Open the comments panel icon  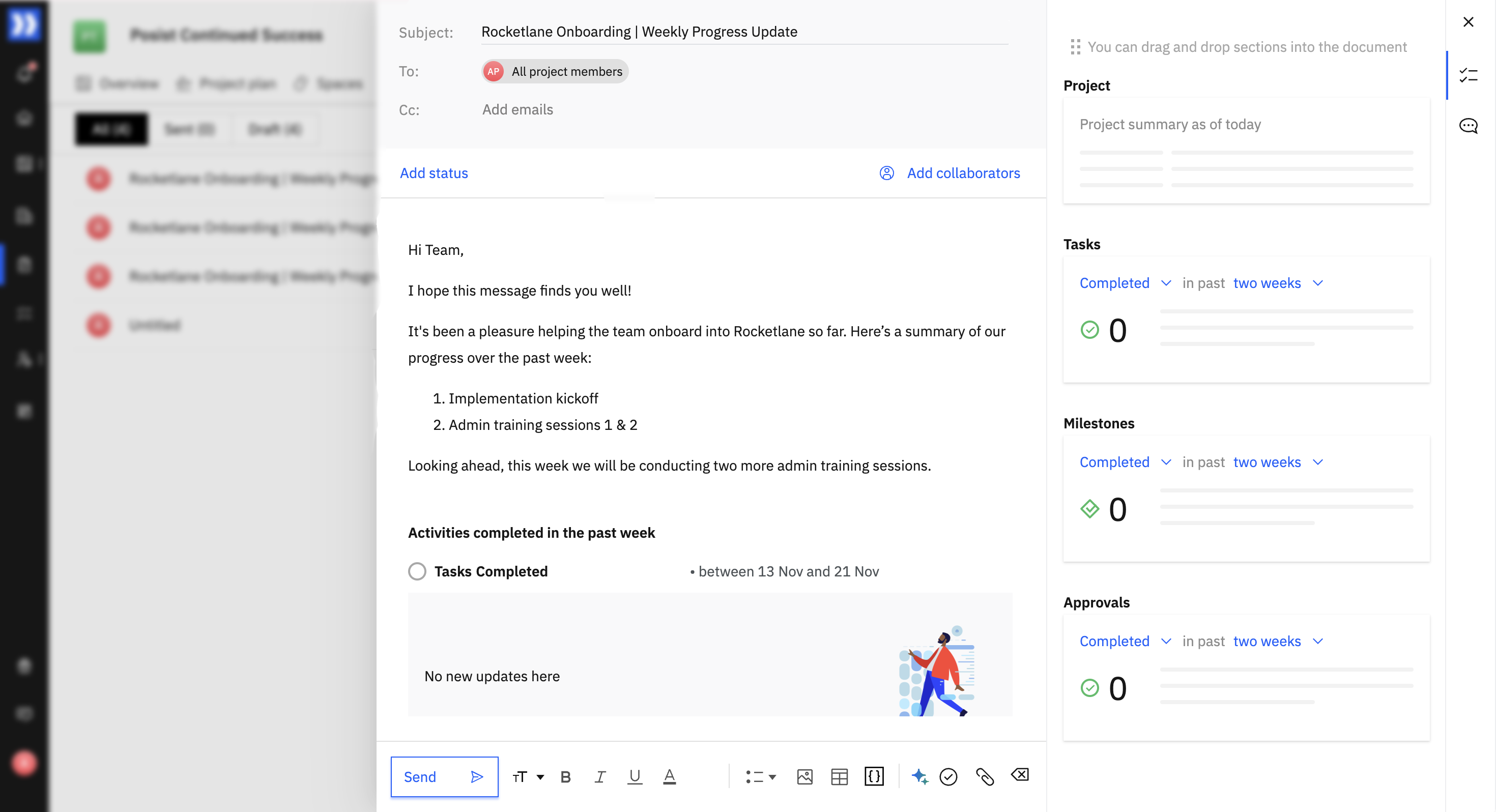(1468, 126)
